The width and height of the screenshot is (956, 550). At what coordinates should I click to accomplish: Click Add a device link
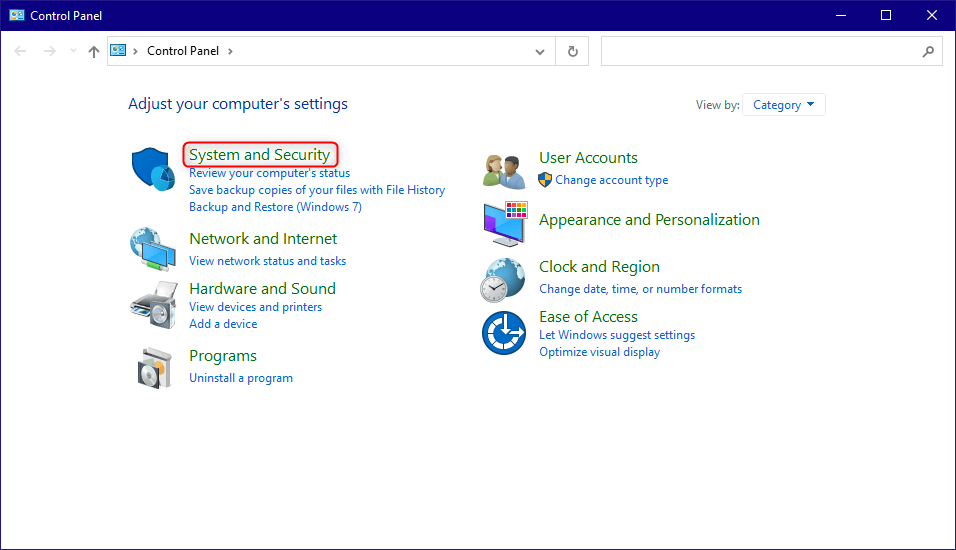click(223, 324)
